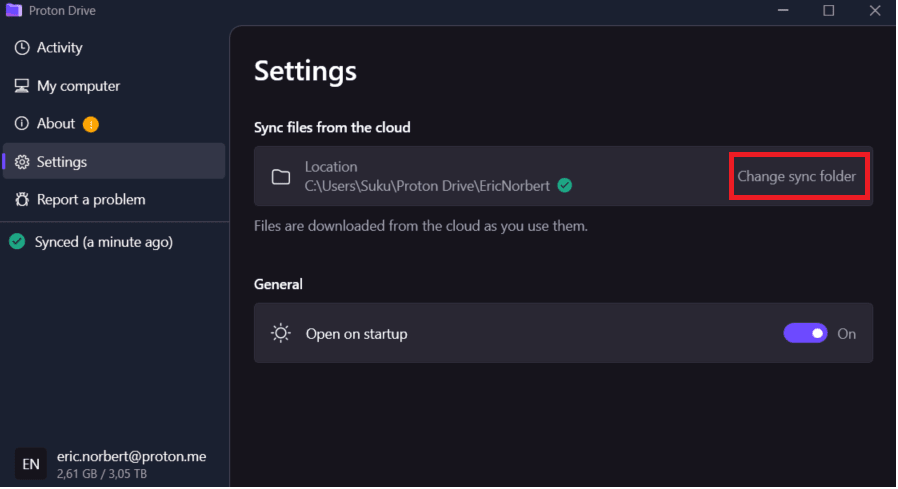Click the Sync files from the cloud heading
898x489 pixels.
pyautogui.click(x=332, y=127)
